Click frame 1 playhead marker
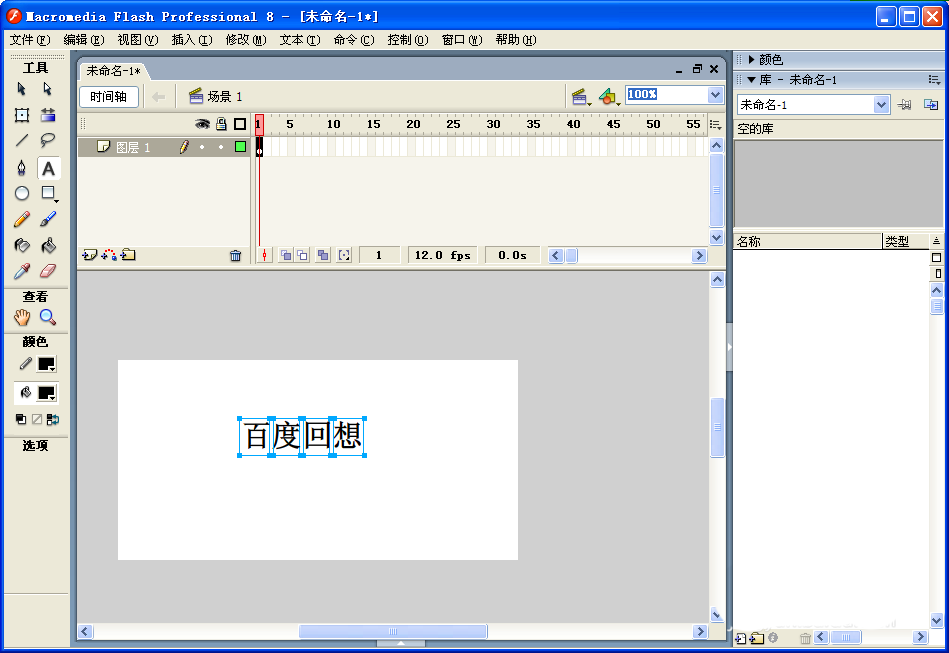The image size is (949, 653). click(259, 125)
